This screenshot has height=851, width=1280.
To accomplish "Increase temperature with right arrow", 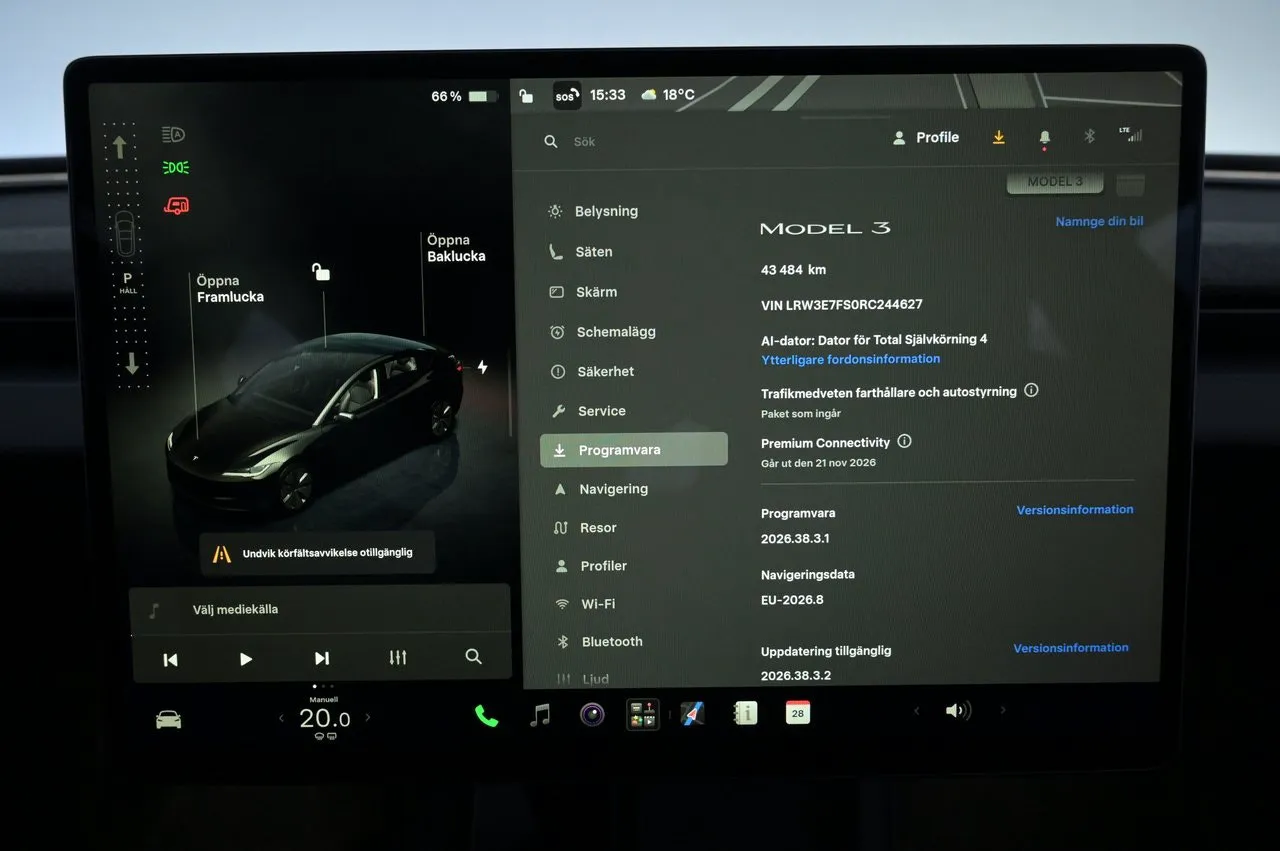I will 368,717.
